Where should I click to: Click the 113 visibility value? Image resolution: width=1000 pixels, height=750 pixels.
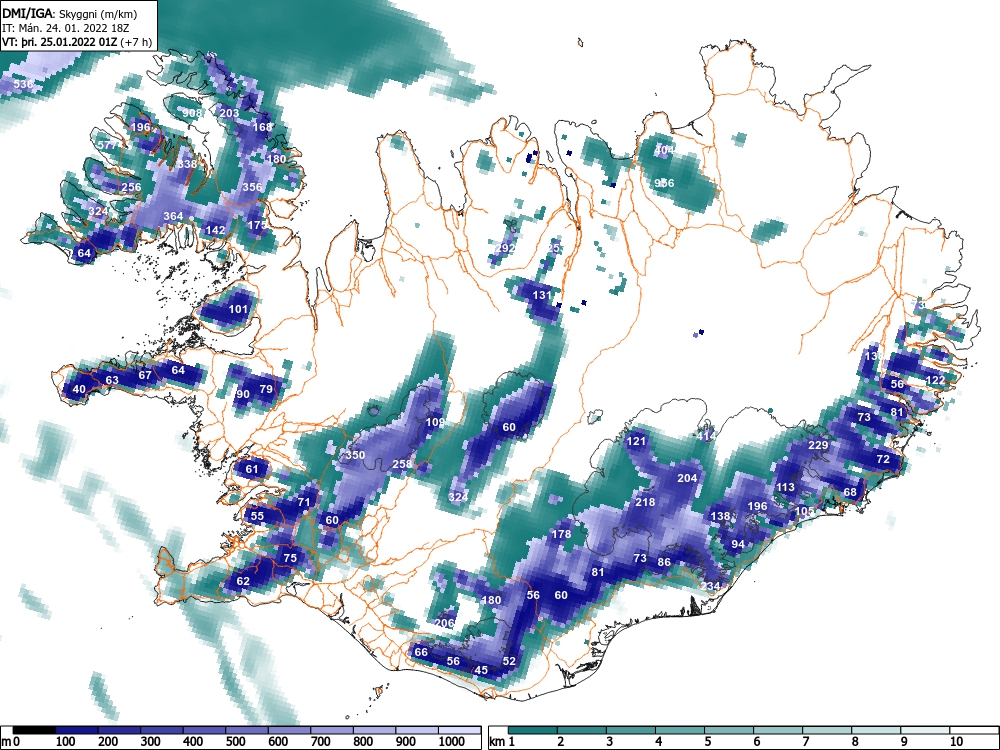pyautogui.click(x=785, y=487)
